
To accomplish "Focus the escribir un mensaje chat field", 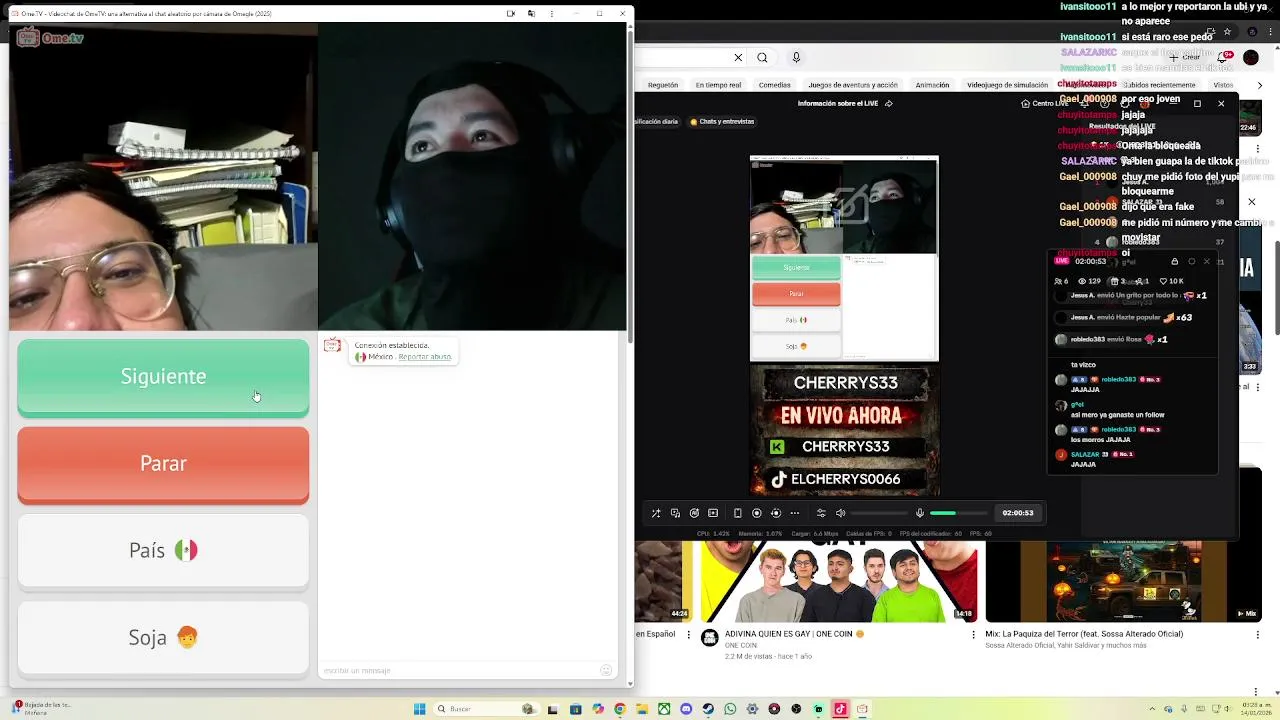I will (x=460, y=670).
